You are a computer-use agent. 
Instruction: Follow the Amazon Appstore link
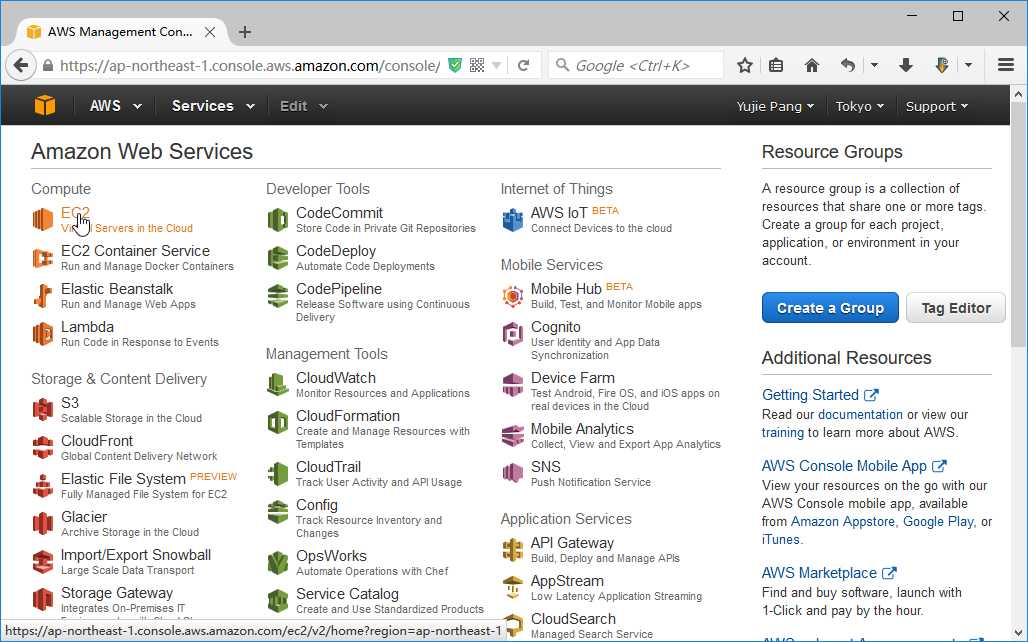842,521
